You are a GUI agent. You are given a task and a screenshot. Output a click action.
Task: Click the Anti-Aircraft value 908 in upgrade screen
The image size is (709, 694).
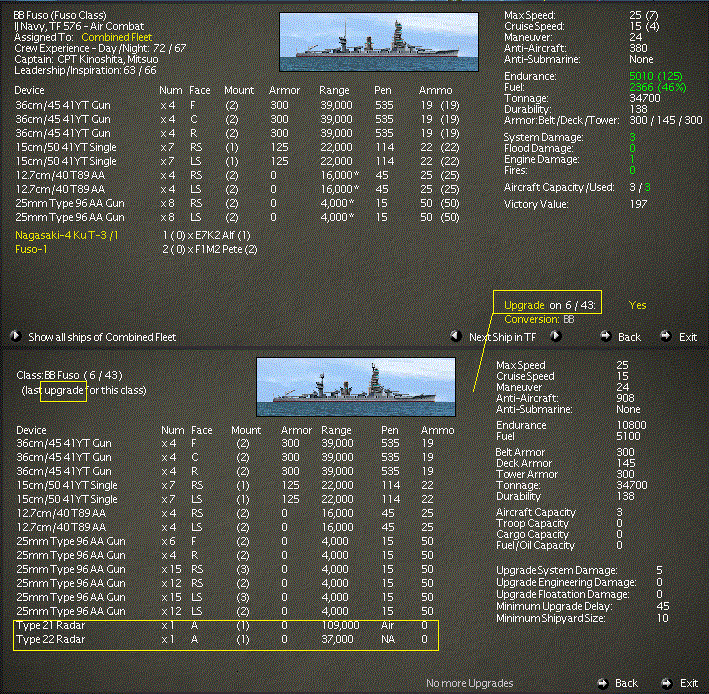(x=625, y=398)
